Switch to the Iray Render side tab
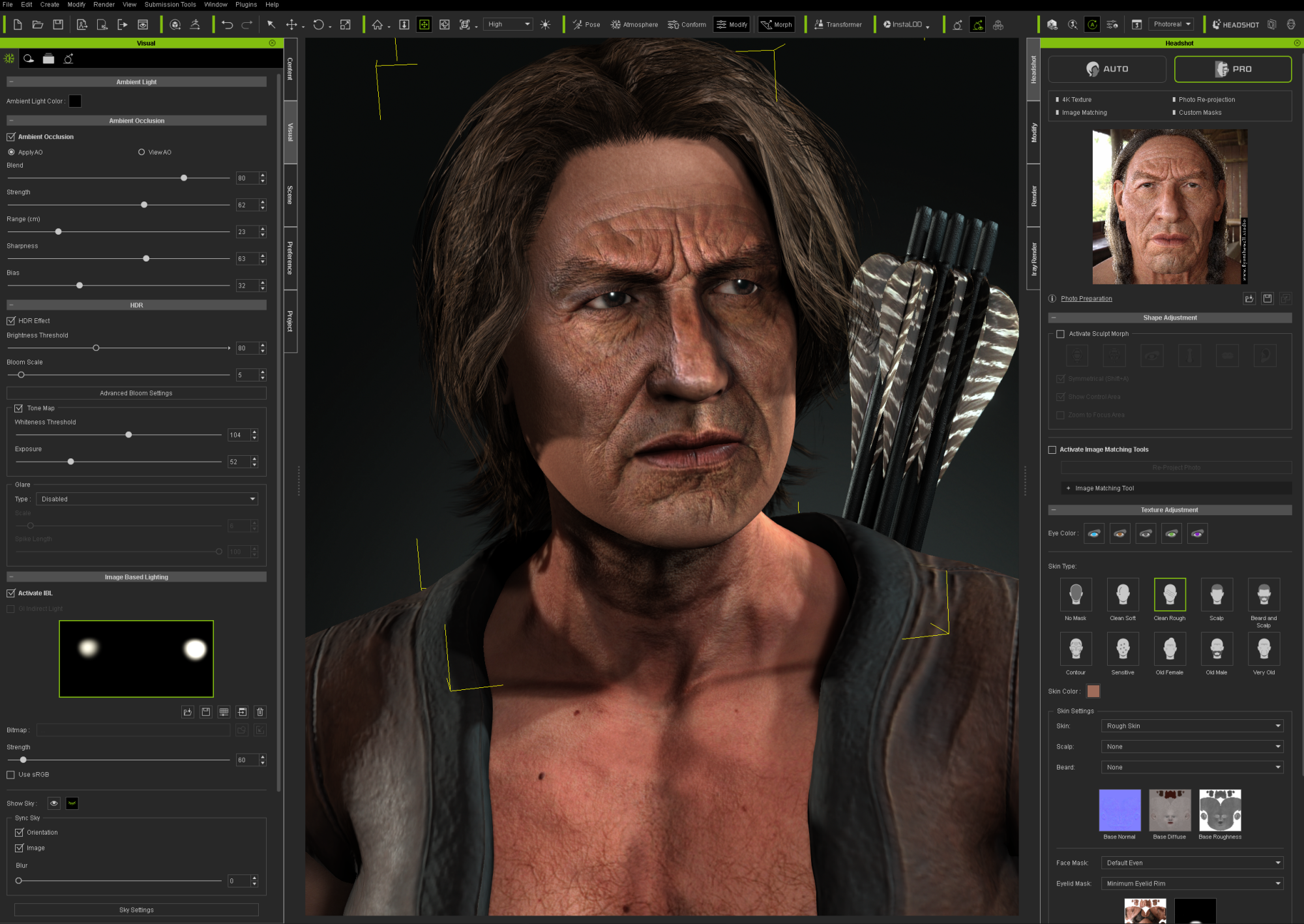The height and width of the screenshot is (924, 1304). pos(1033,259)
